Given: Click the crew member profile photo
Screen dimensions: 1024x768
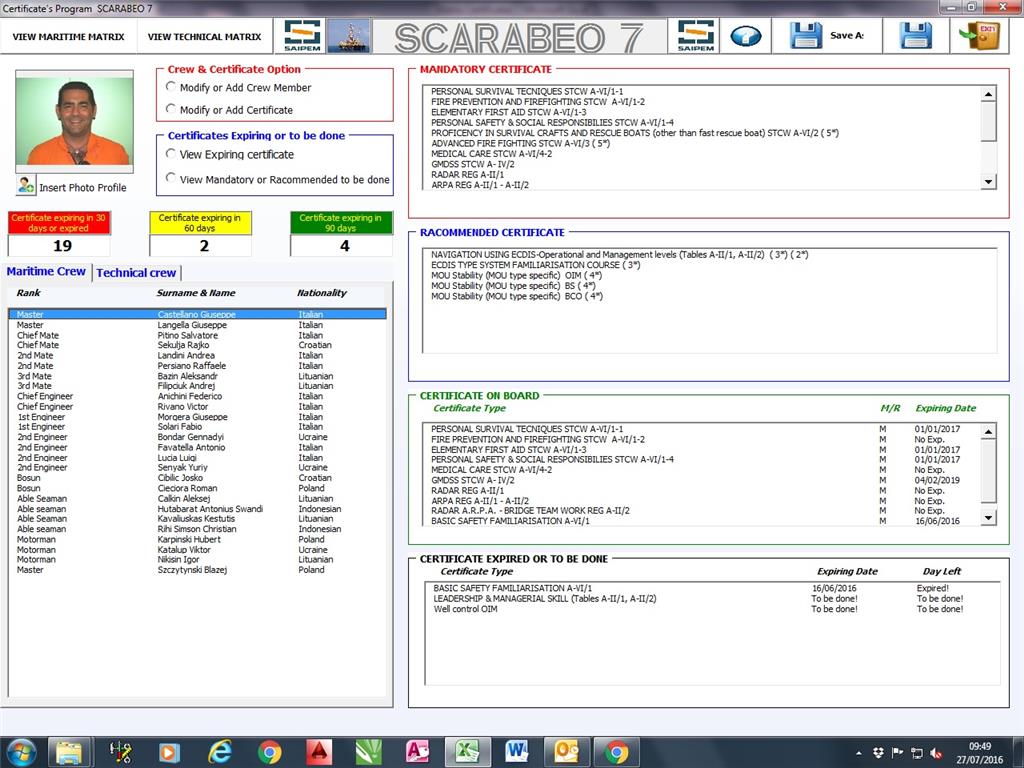Looking at the screenshot, I should coord(74,121).
